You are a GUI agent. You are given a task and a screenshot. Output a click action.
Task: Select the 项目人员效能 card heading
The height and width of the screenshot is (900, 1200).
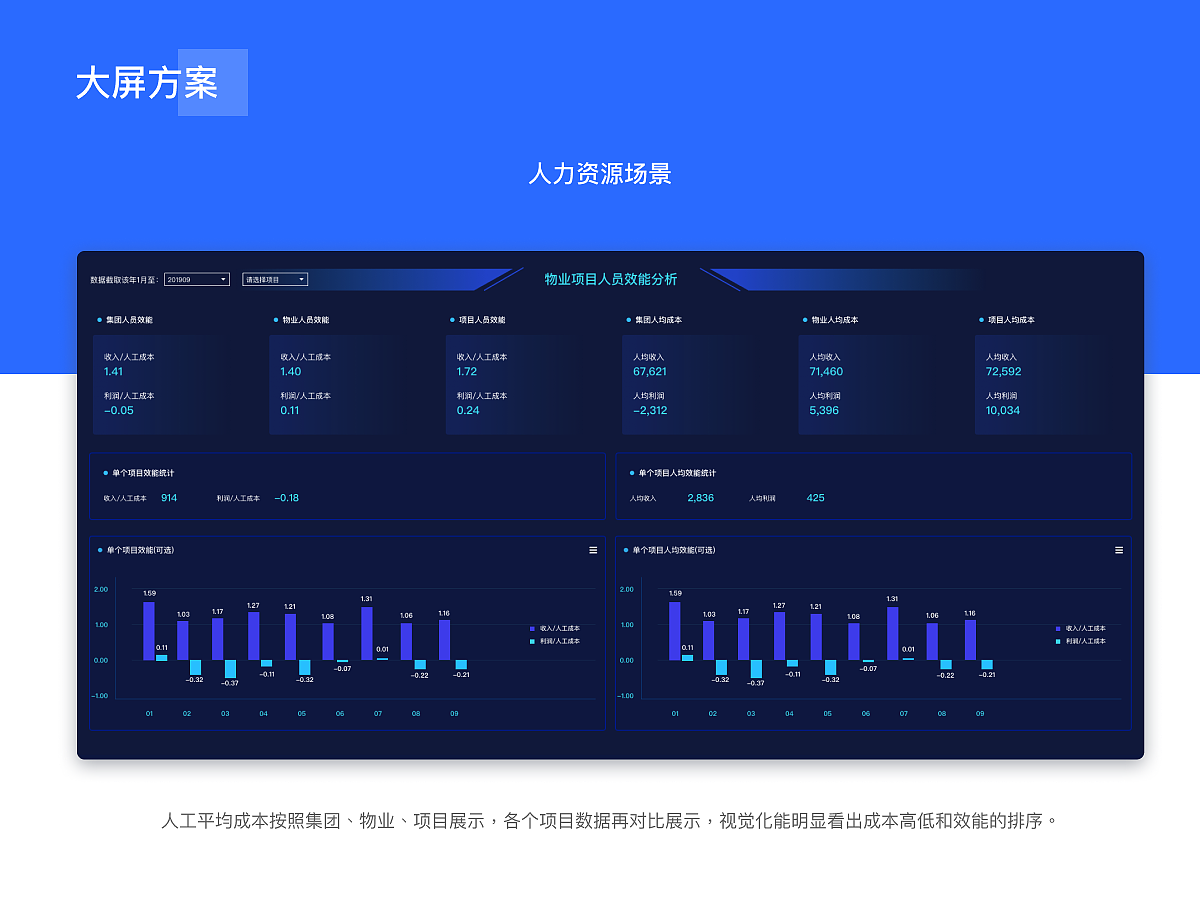click(x=482, y=320)
